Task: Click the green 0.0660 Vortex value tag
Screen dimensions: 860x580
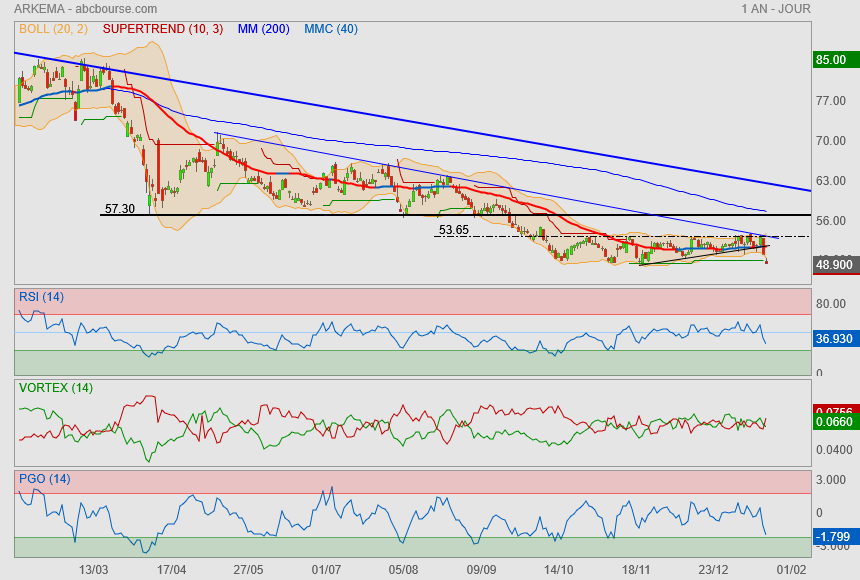Action: 834,422
